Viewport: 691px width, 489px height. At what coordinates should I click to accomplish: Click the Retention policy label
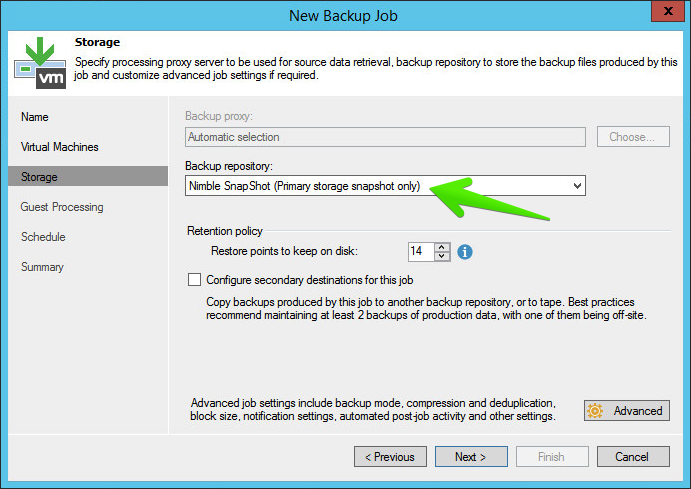pos(225,231)
